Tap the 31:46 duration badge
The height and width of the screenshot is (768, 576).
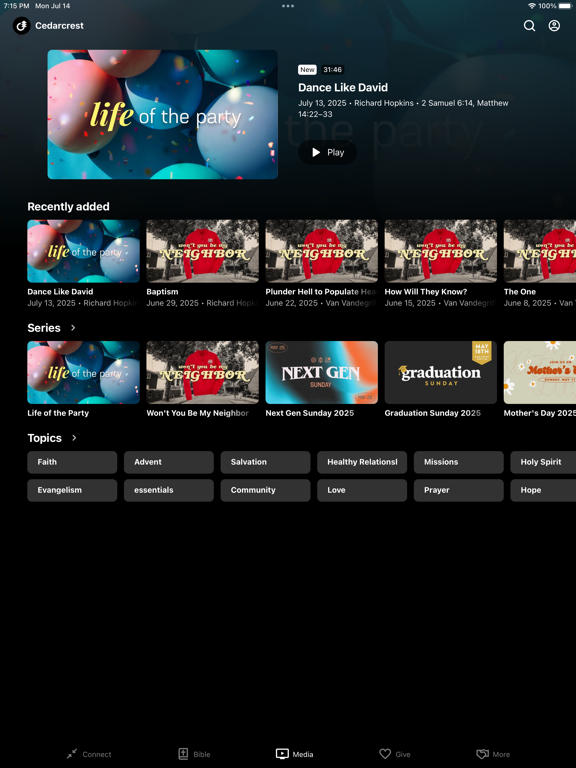pos(332,70)
